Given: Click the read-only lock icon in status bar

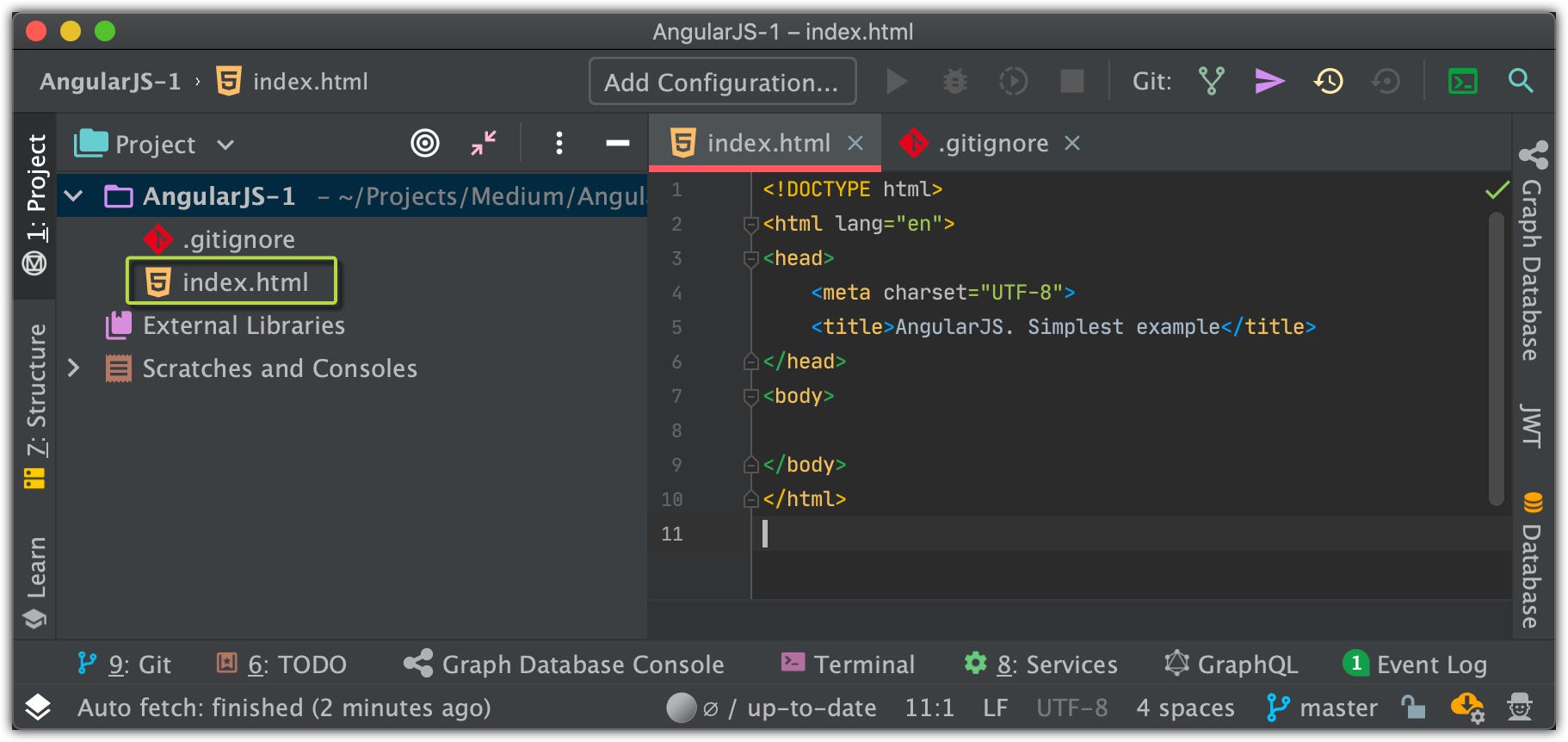Looking at the screenshot, I should [1412, 708].
